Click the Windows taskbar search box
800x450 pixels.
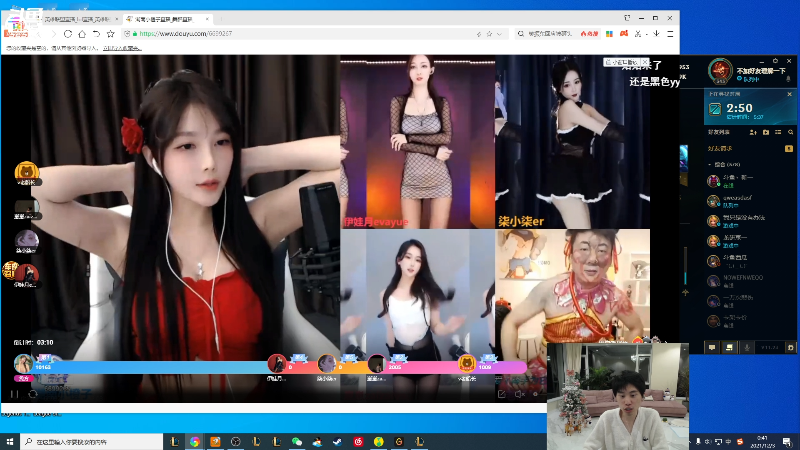[92, 442]
